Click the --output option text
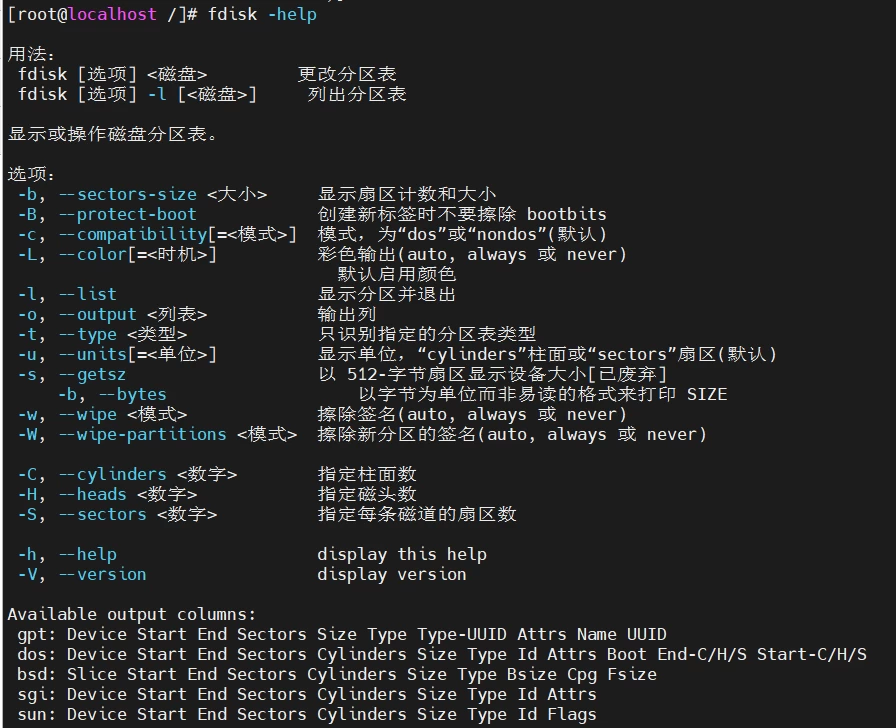Screen dimensions: 896x728 (x=98, y=314)
